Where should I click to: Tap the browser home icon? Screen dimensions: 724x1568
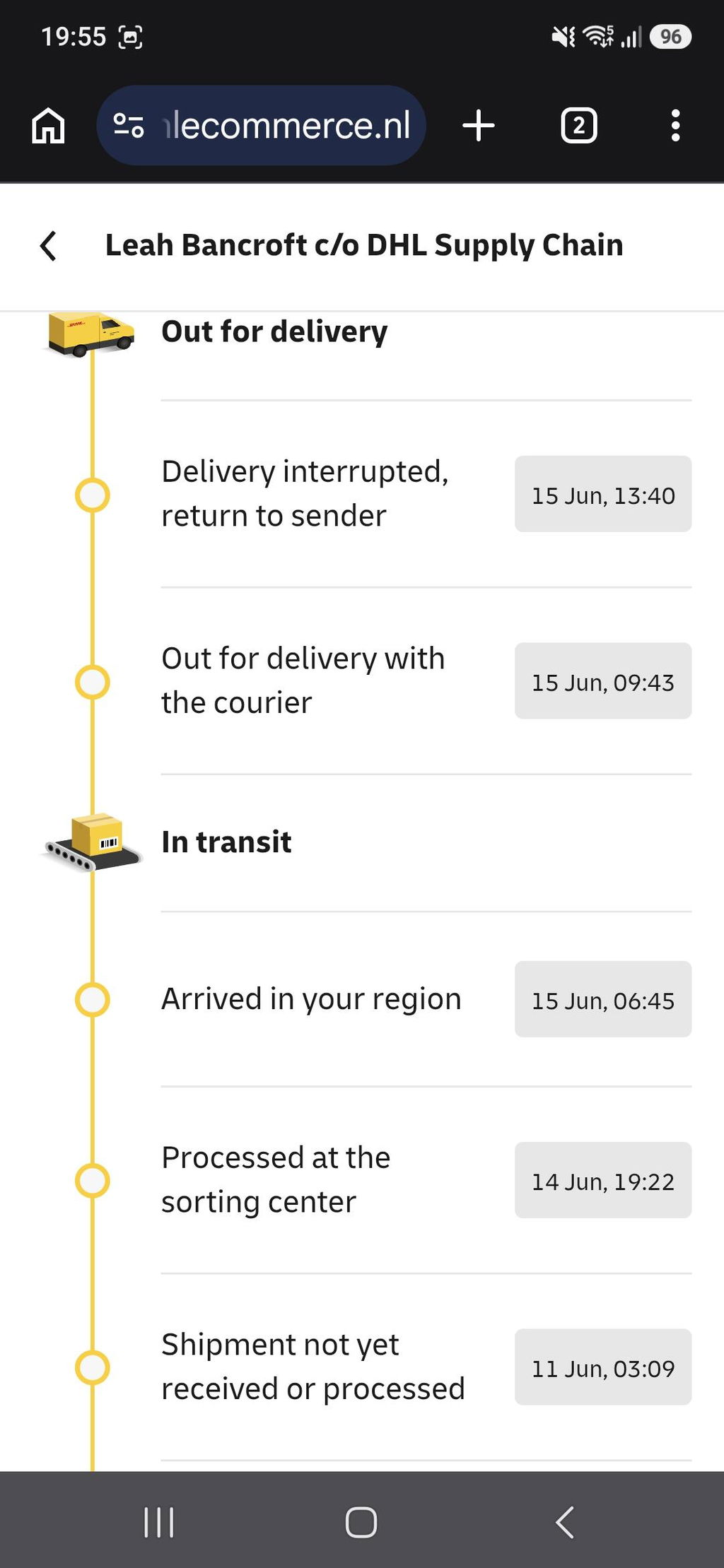click(48, 126)
